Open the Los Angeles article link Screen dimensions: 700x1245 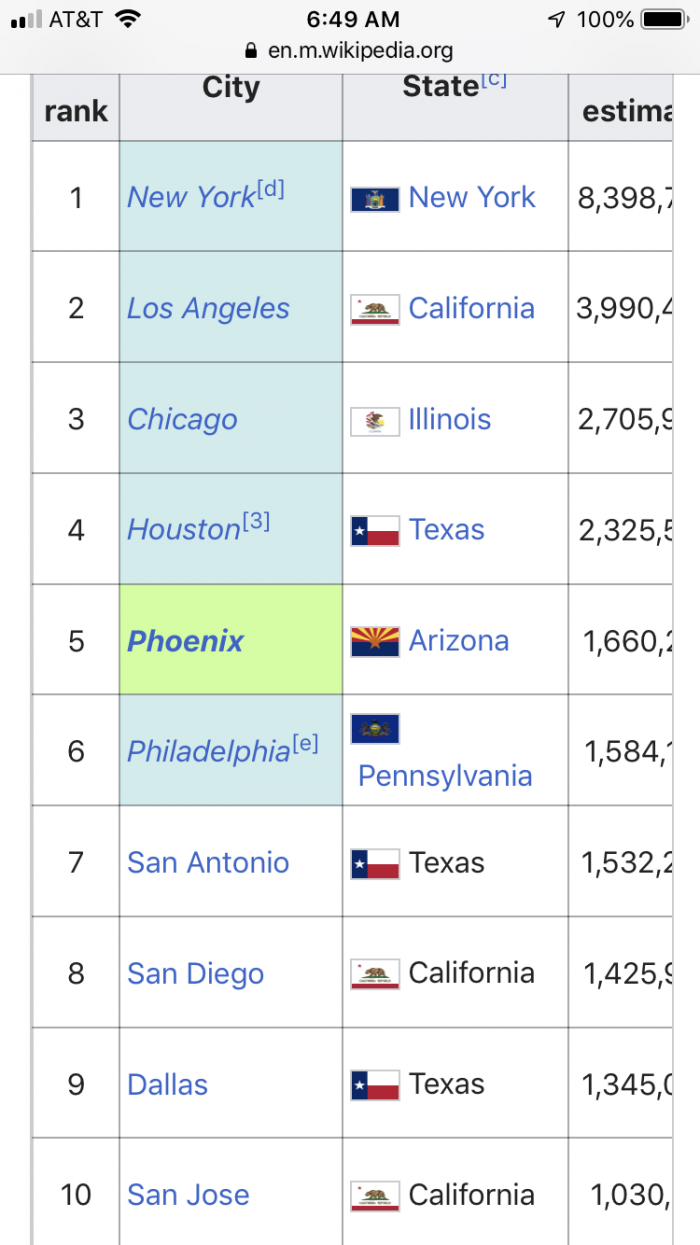coord(208,309)
